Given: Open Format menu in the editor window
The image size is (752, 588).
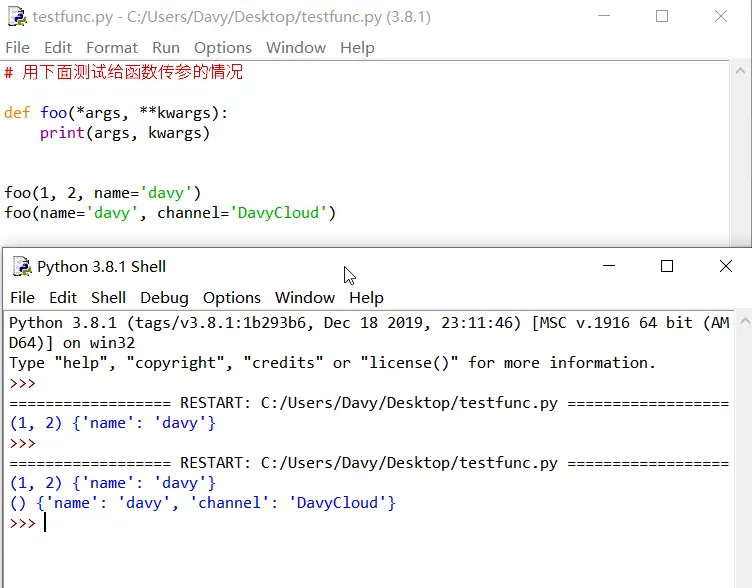Looking at the screenshot, I should coord(112,48).
